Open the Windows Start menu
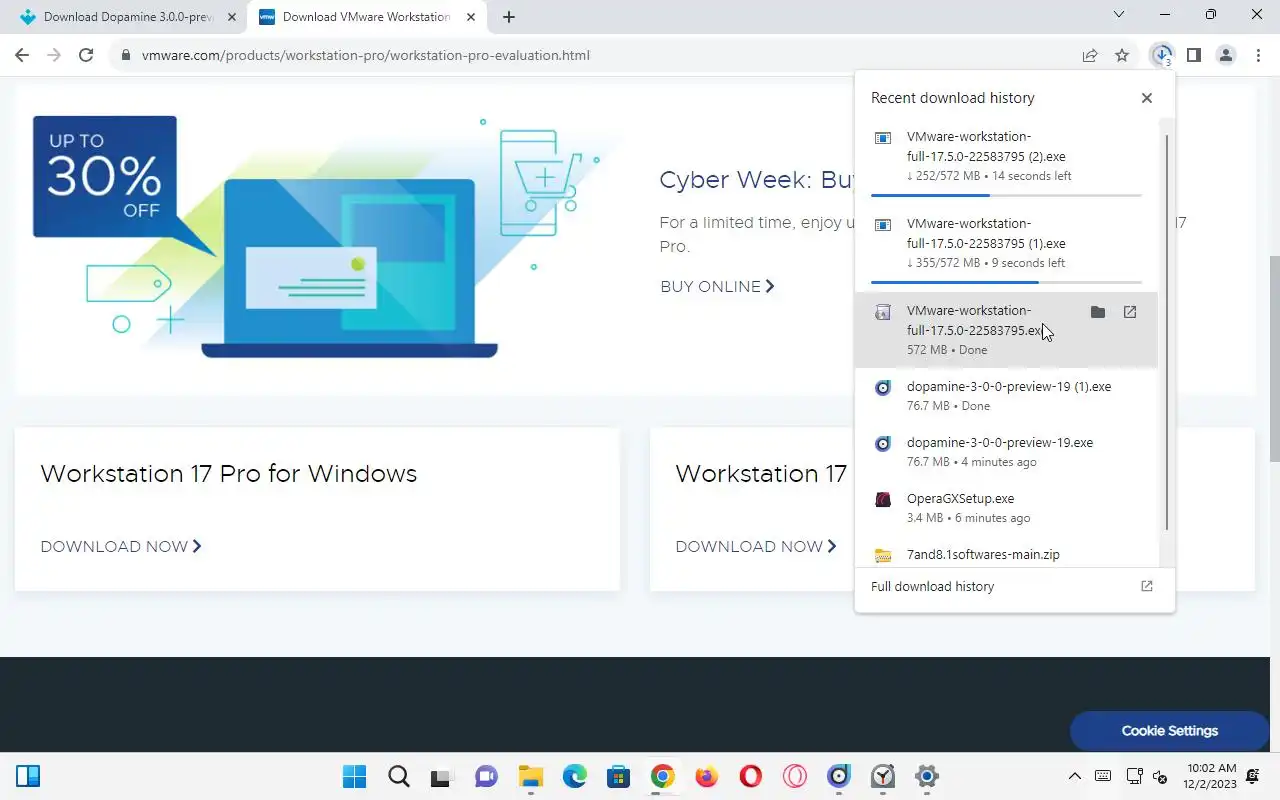 pyautogui.click(x=355, y=776)
